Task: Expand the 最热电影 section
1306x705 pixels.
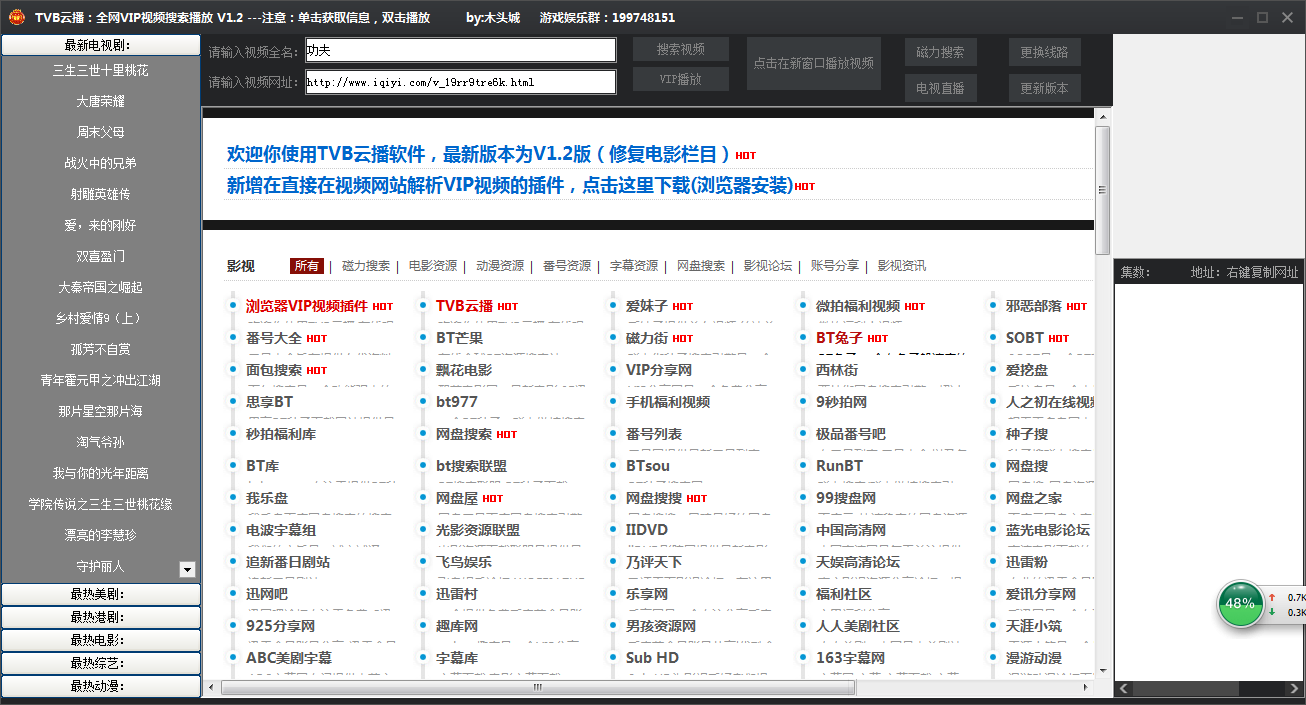Action: (100, 640)
